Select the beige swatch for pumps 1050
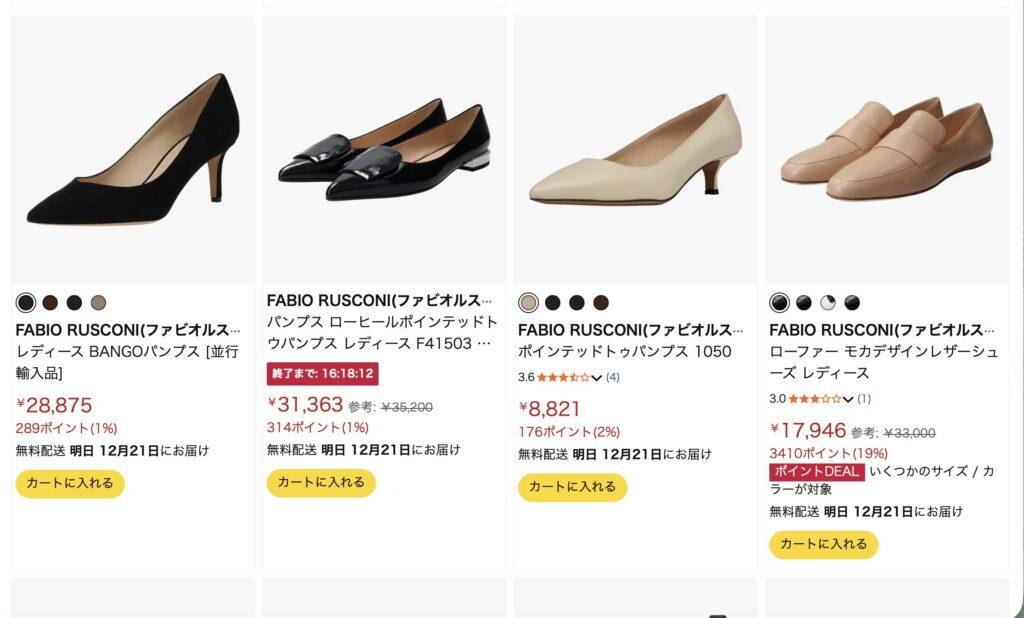 pos(528,303)
